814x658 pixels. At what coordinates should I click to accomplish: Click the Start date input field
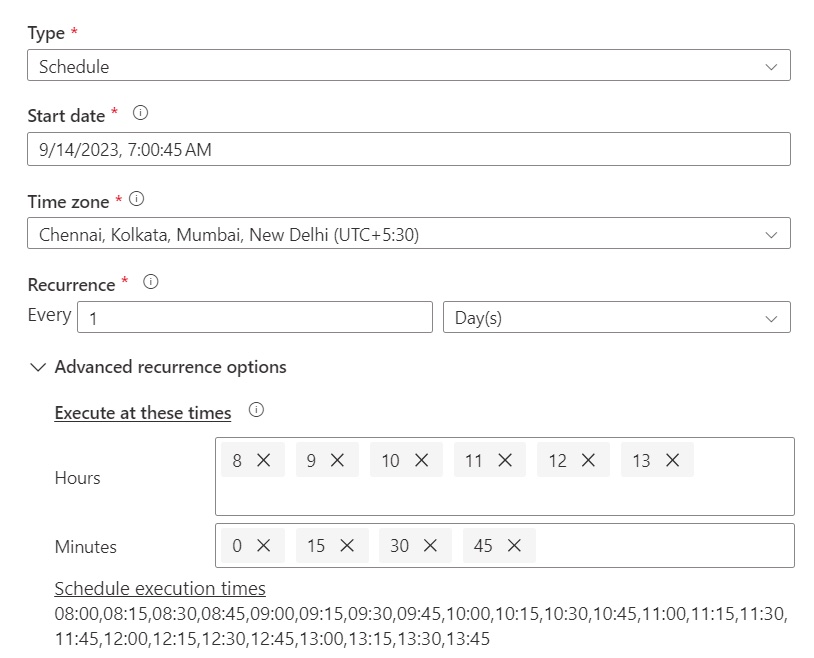[408, 150]
